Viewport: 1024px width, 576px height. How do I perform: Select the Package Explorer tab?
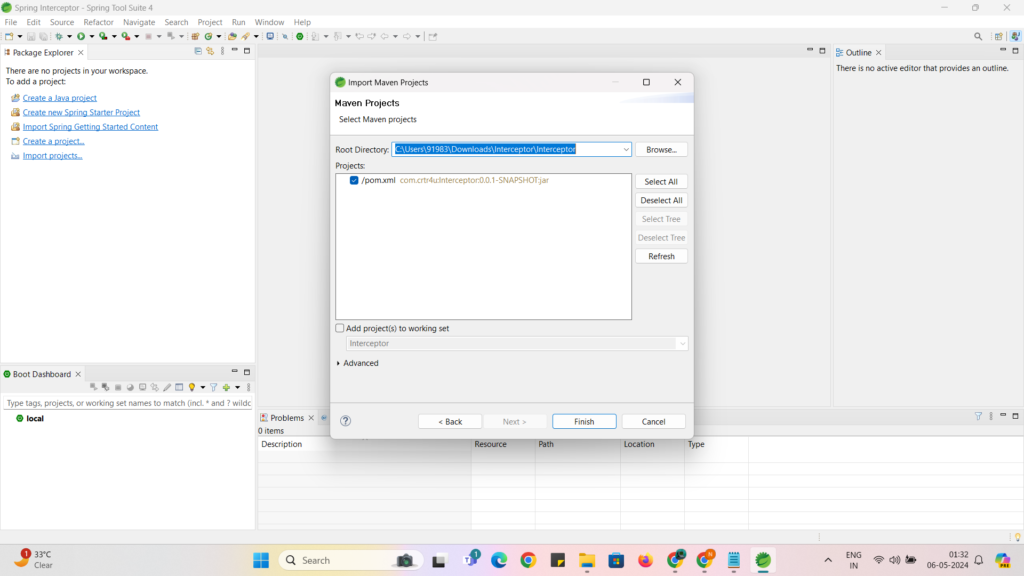tap(42, 52)
